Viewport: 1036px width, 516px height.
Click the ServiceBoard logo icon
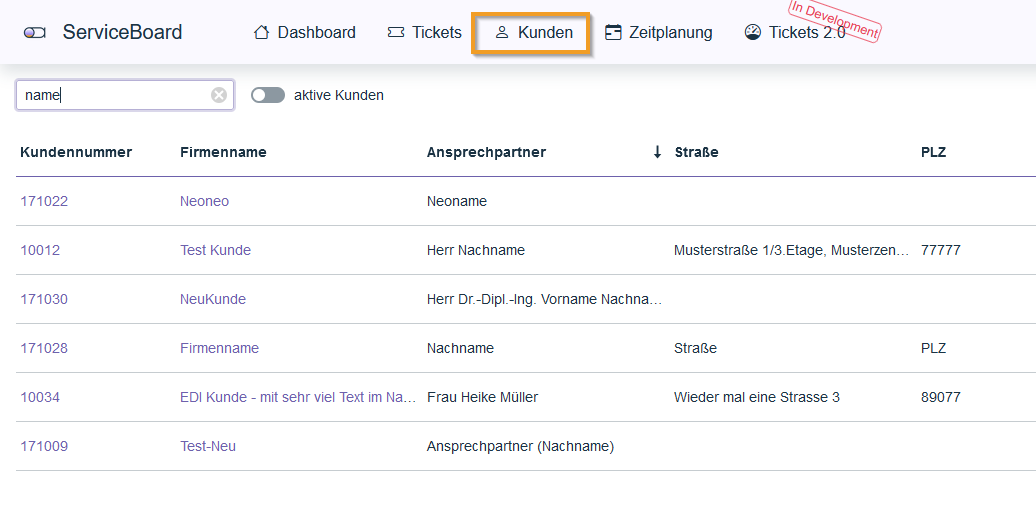click(35, 33)
